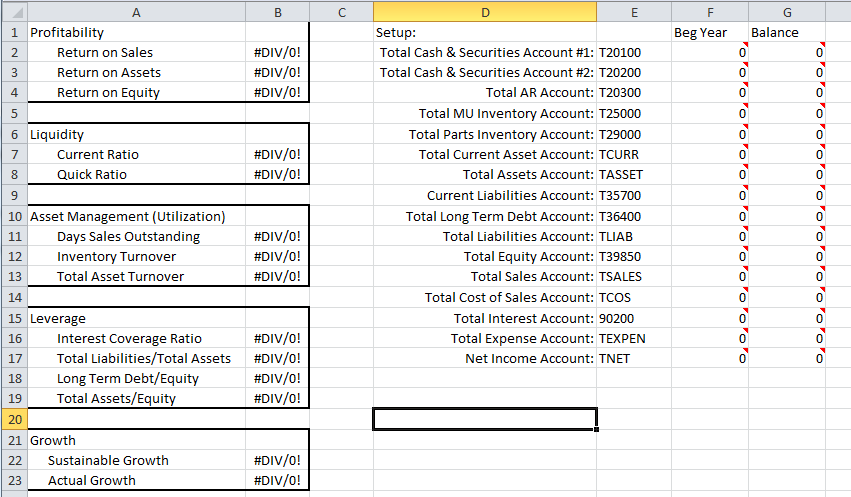Select row 20 header
This screenshot has height=497, width=851.
pyautogui.click(x=13, y=419)
